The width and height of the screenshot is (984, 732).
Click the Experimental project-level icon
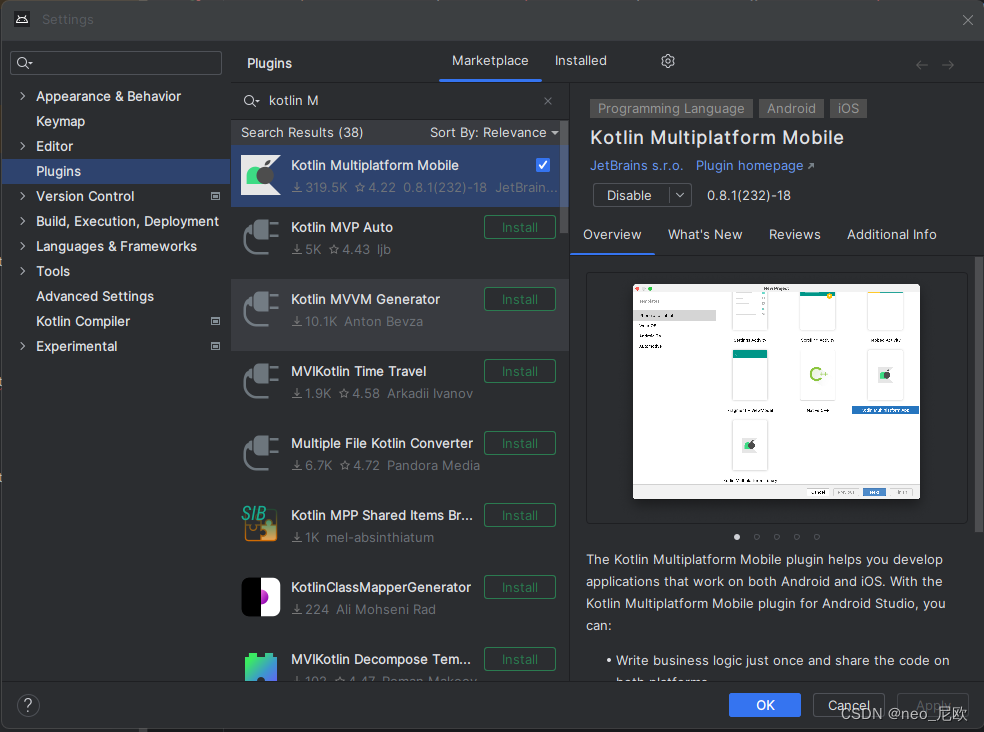tap(215, 346)
